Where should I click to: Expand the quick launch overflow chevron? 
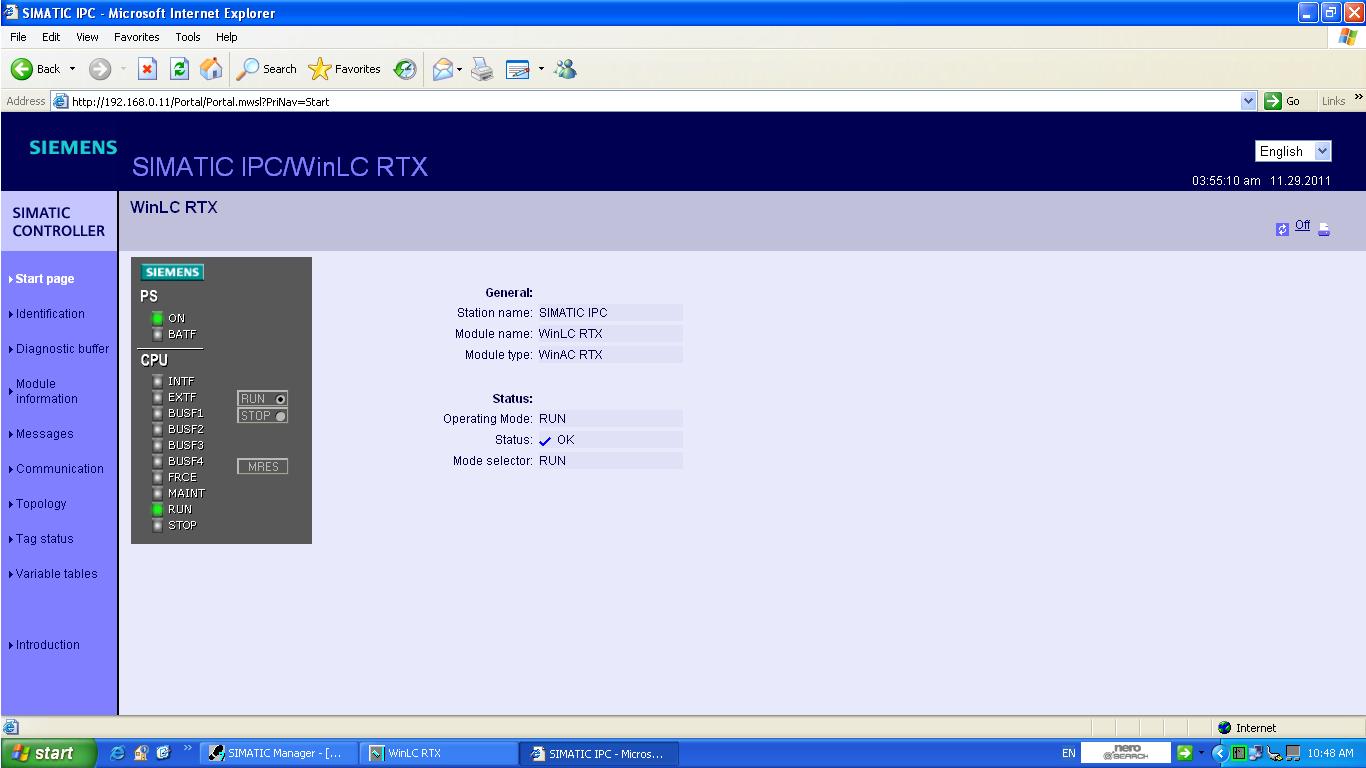click(x=187, y=749)
